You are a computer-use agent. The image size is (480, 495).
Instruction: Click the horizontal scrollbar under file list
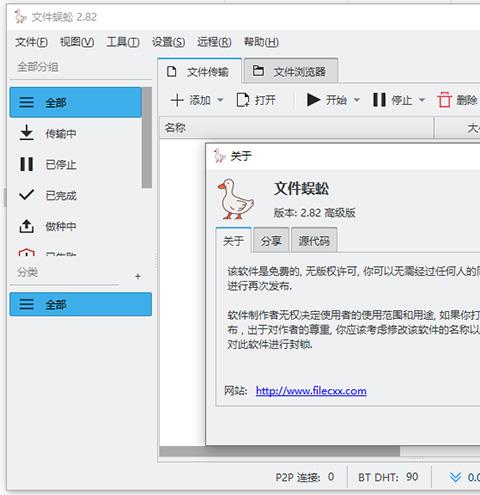279,451
